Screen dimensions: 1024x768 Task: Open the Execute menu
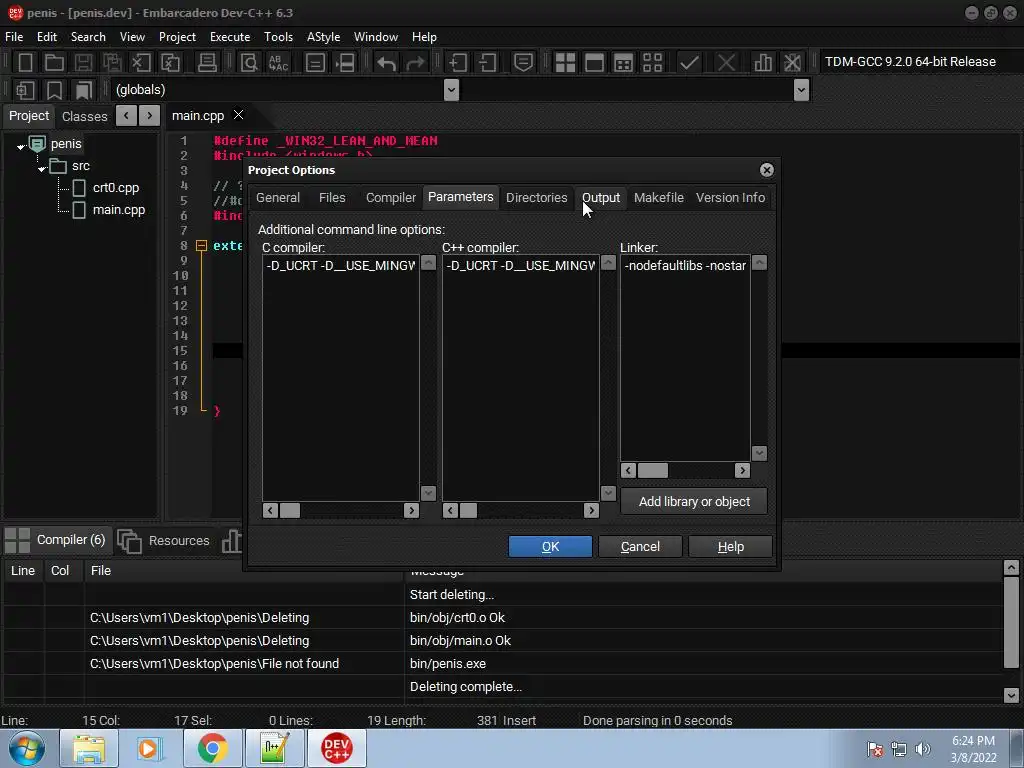230,37
